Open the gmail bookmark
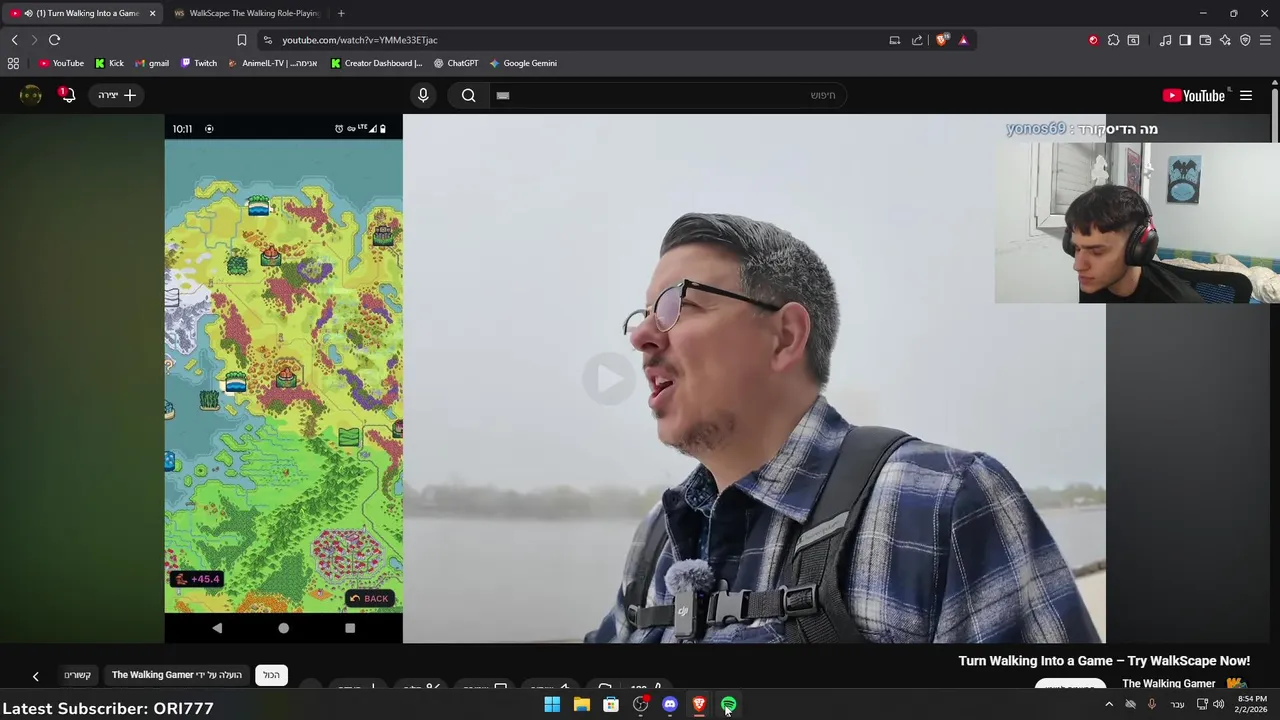1280x720 pixels. click(152, 63)
